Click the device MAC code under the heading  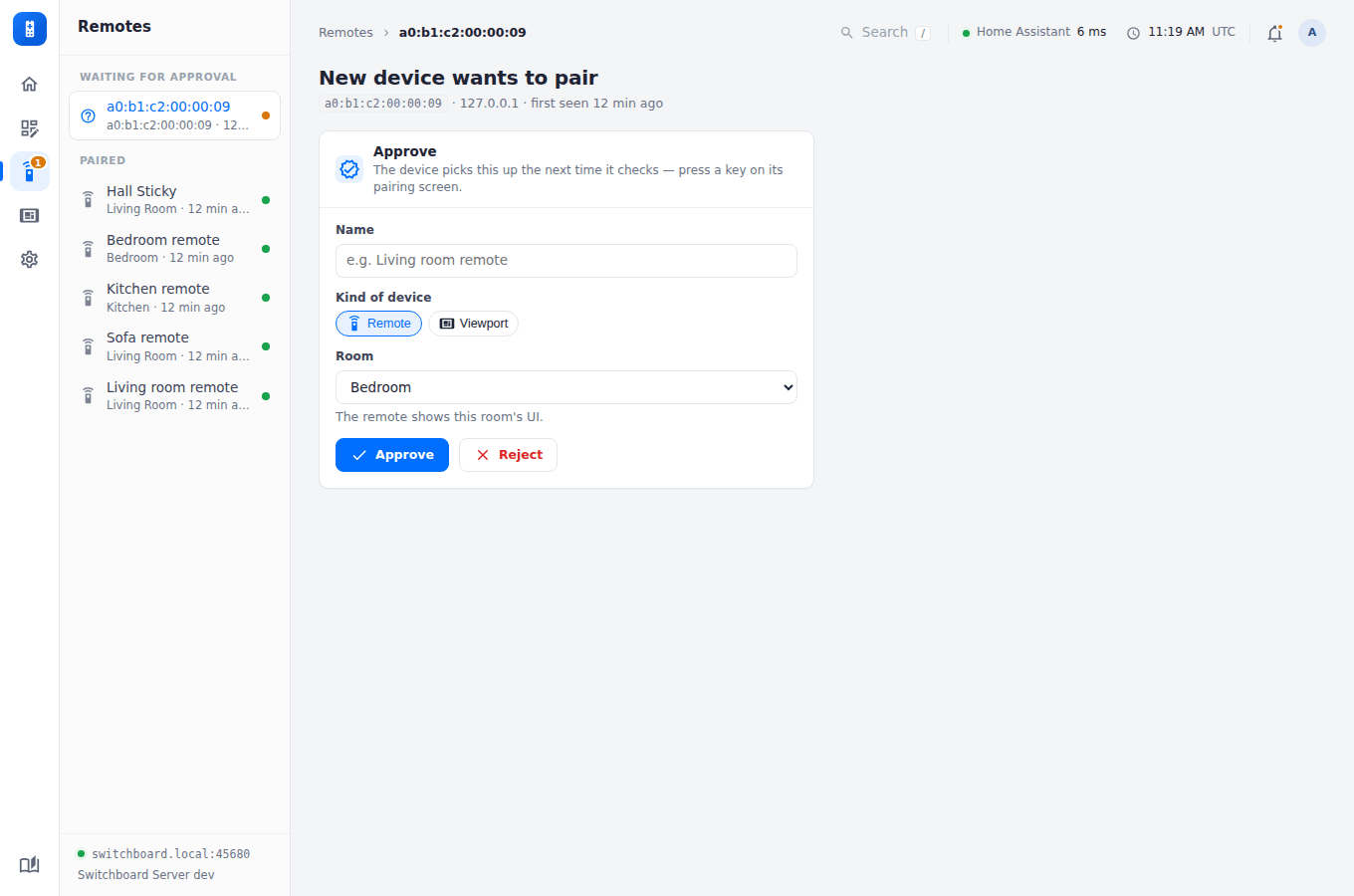pos(383,104)
